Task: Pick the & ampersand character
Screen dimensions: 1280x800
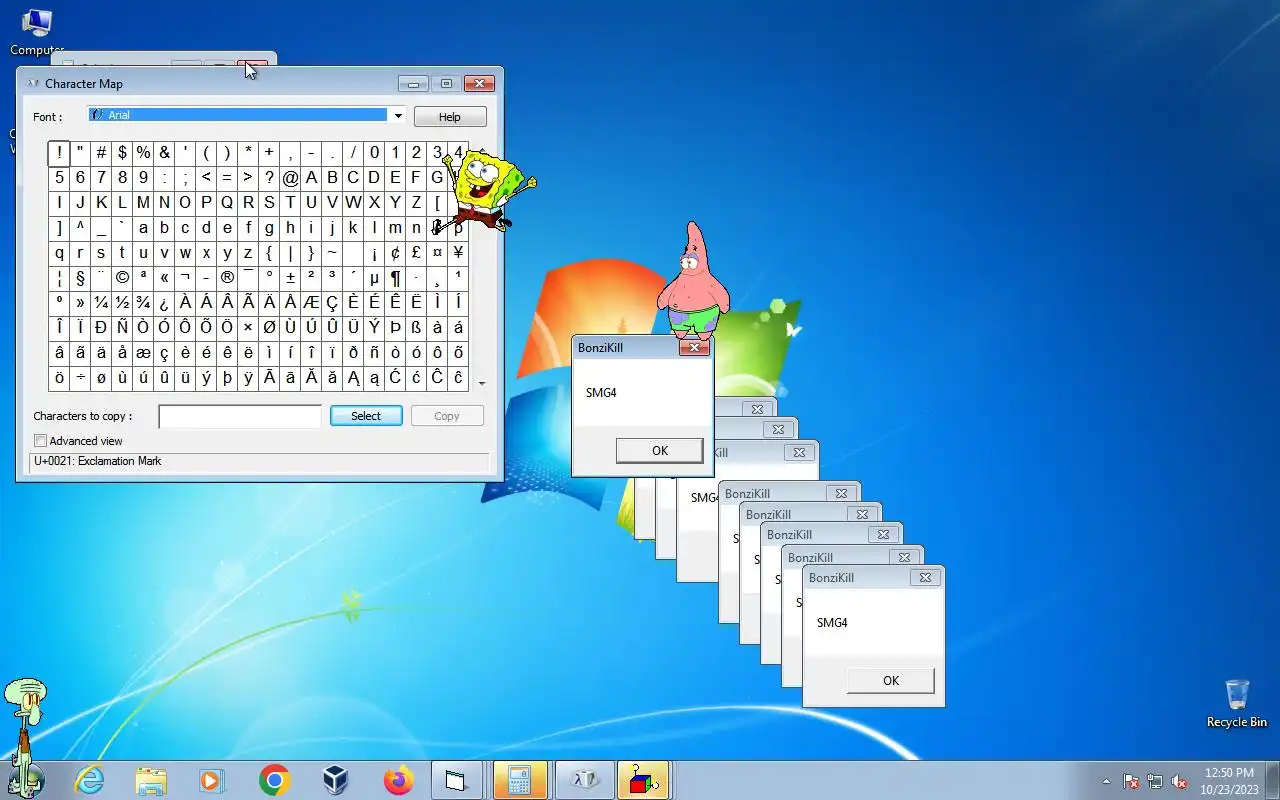Action: 164,153
